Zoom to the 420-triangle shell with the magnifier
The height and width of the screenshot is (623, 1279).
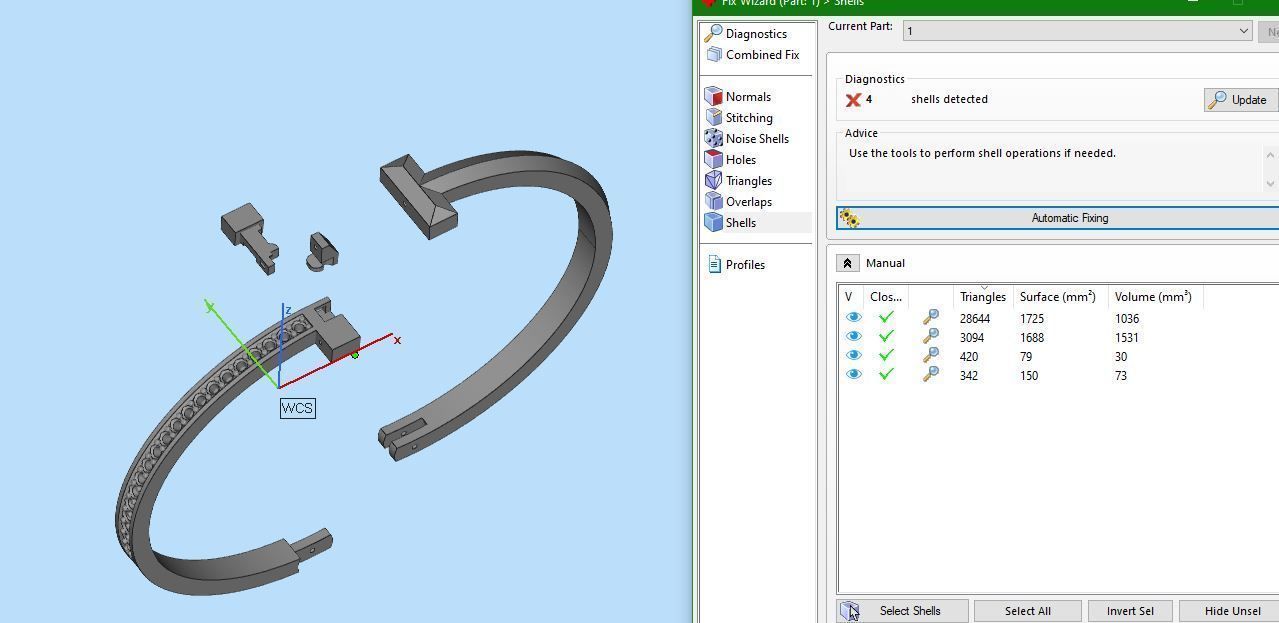(x=930, y=356)
